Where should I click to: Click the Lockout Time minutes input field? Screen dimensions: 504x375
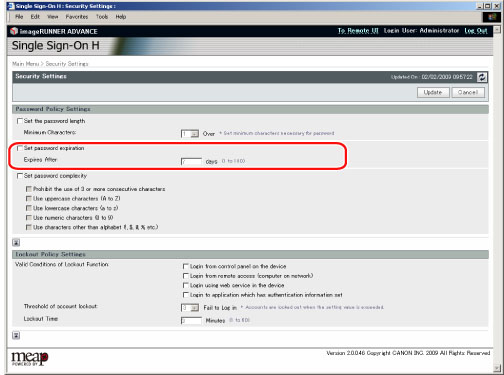pos(191,321)
